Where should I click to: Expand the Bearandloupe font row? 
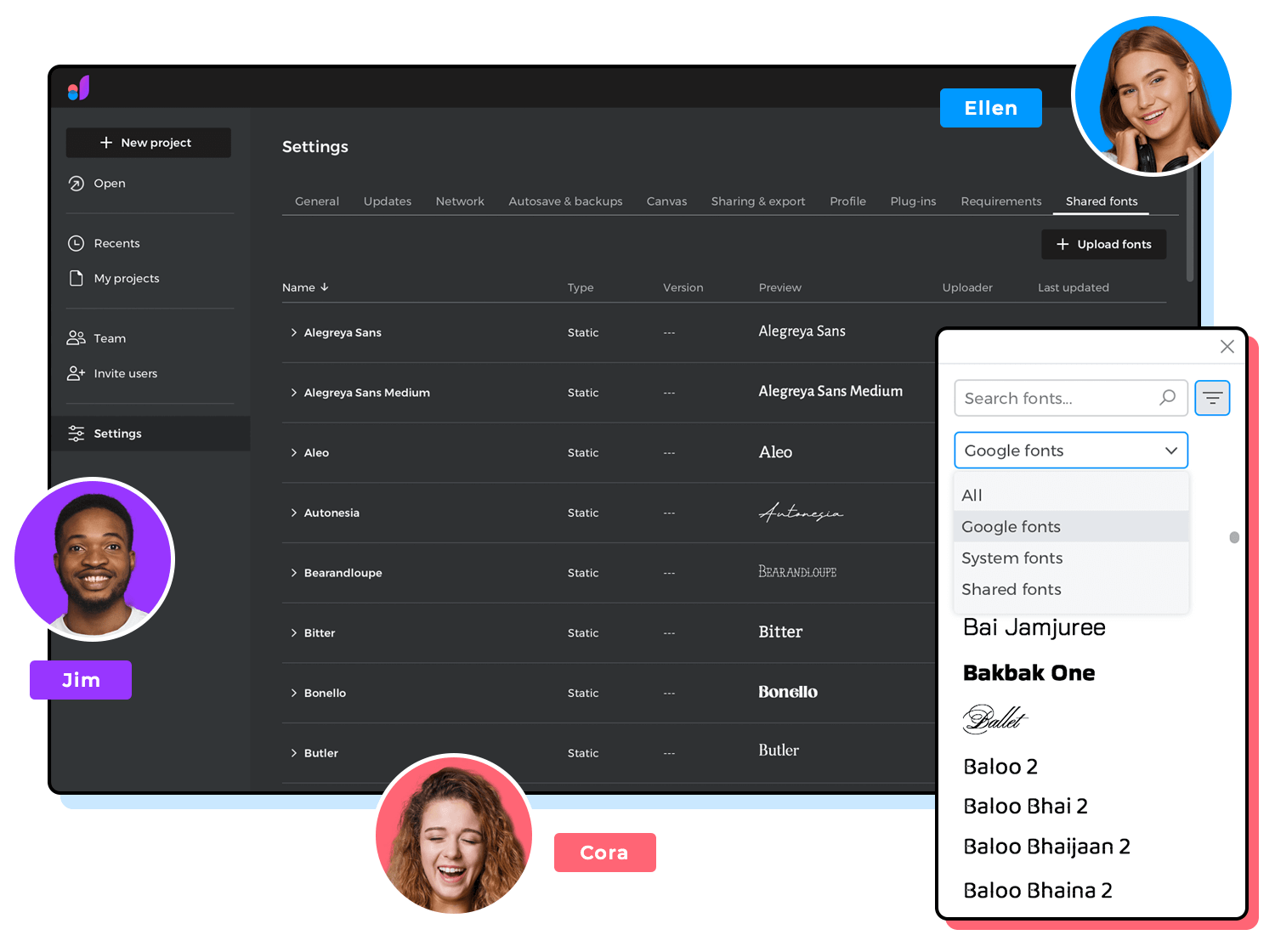[x=293, y=573]
